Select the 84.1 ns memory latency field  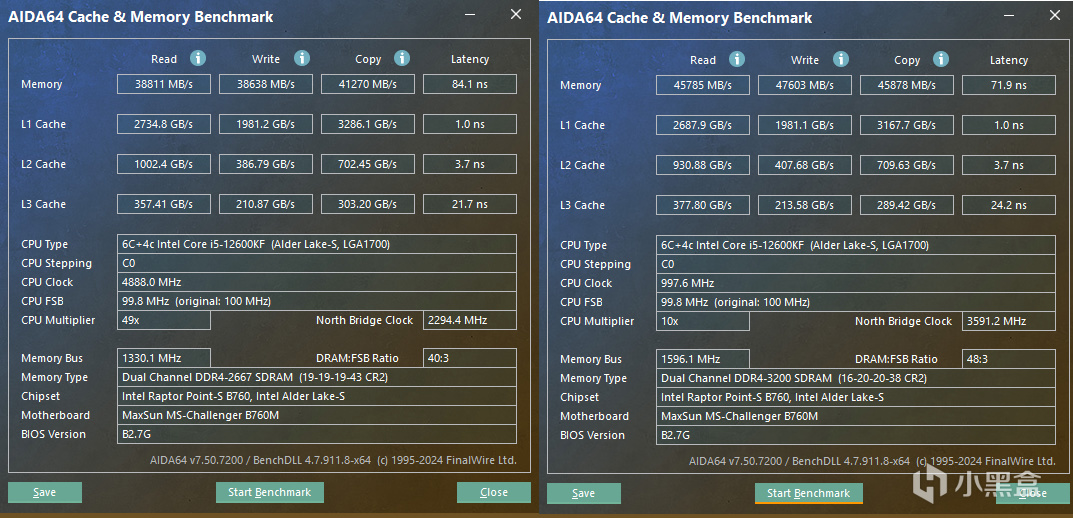[x=469, y=84]
